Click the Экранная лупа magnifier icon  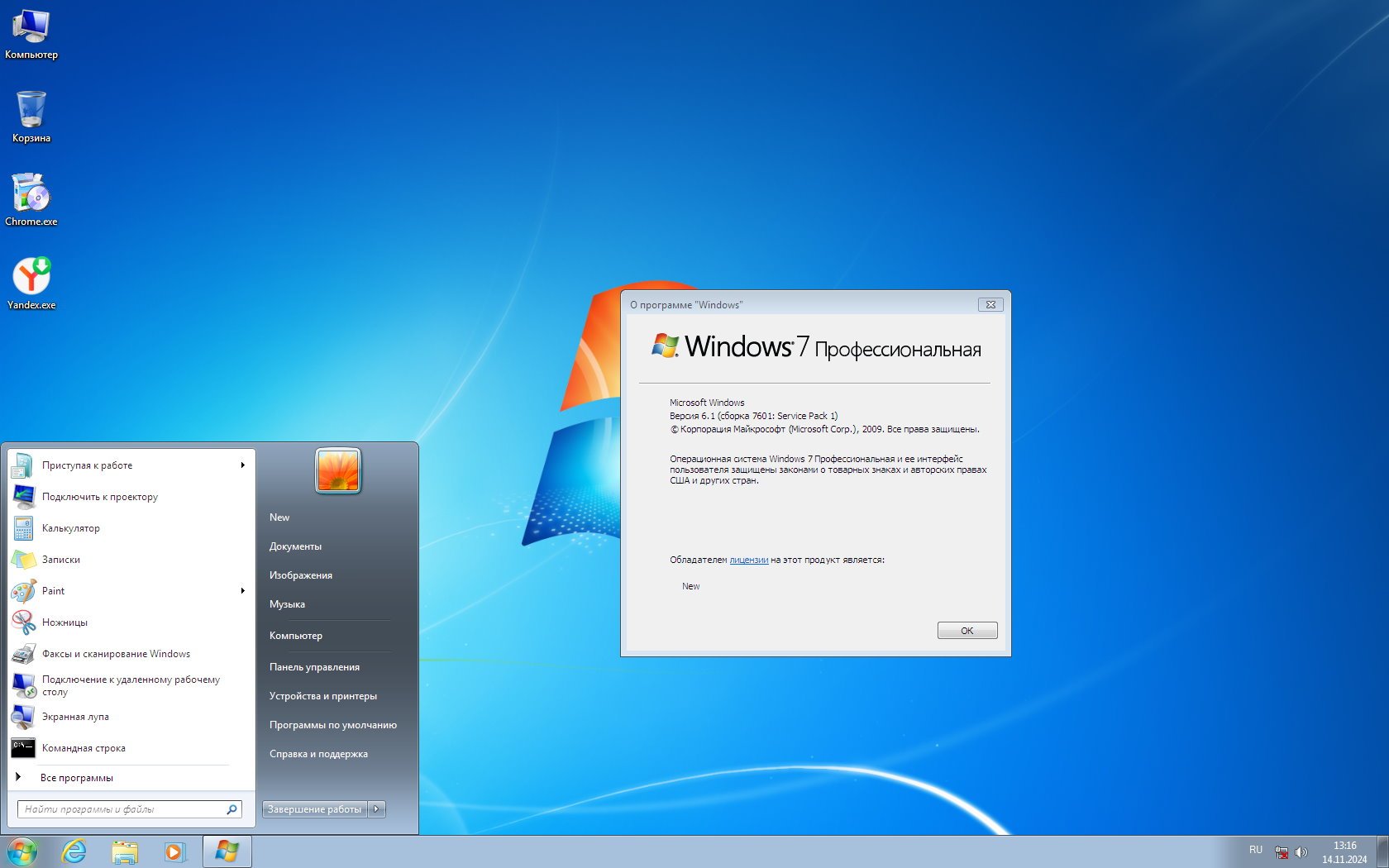point(23,717)
